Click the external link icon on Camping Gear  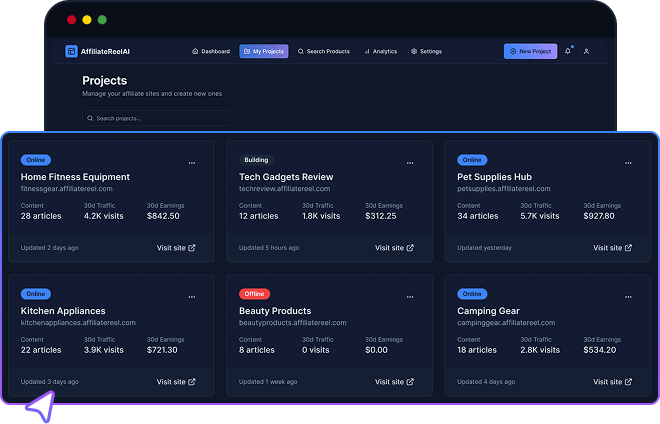pyautogui.click(x=628, y=382)
